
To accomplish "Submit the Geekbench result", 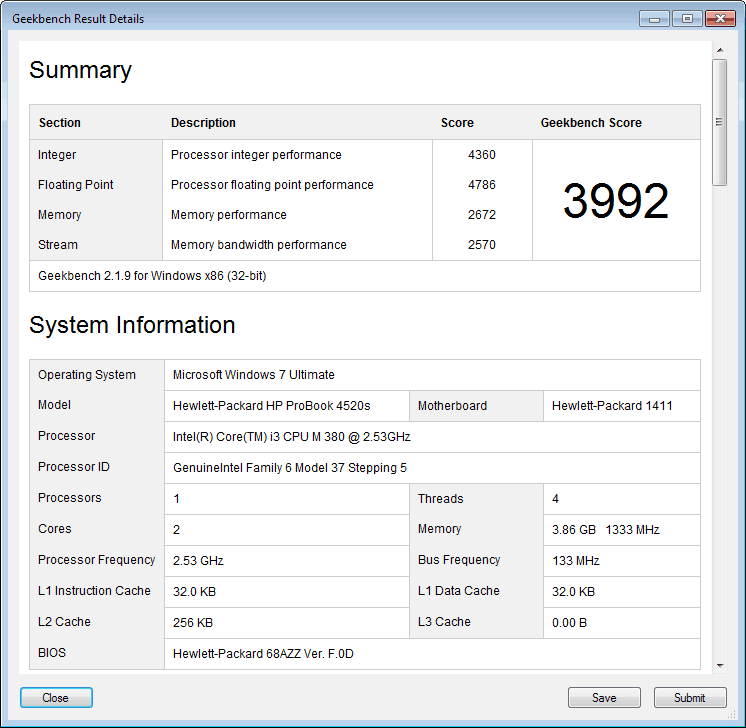I will [690, 698].
